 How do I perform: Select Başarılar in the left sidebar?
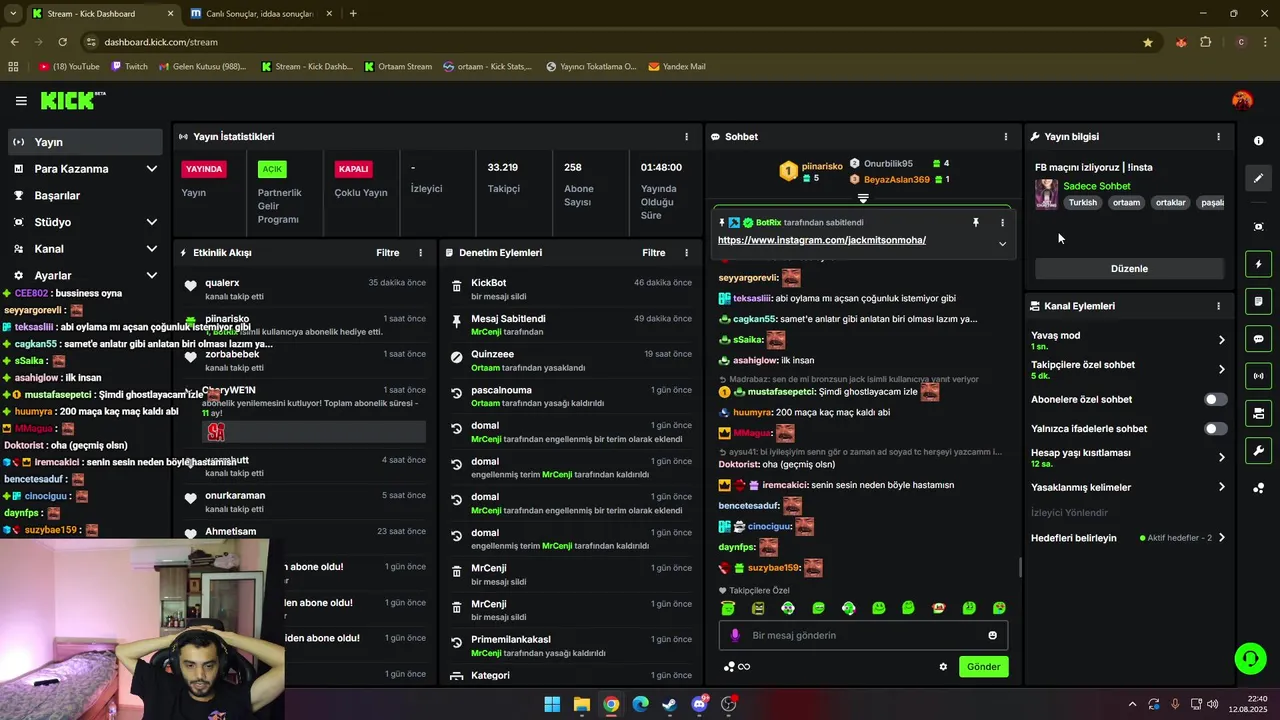point(84,196)
